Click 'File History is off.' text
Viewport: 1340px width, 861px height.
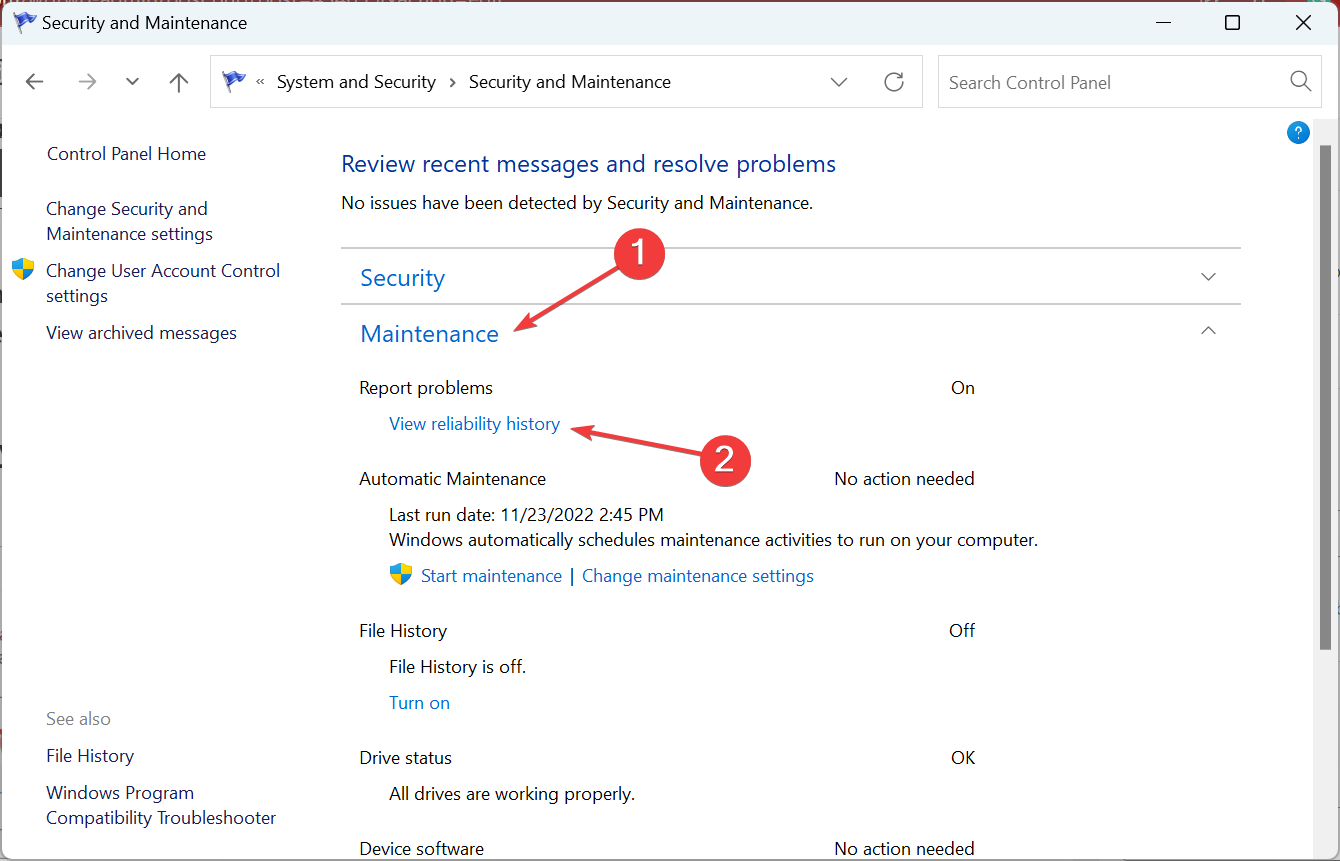coord(457,667)
